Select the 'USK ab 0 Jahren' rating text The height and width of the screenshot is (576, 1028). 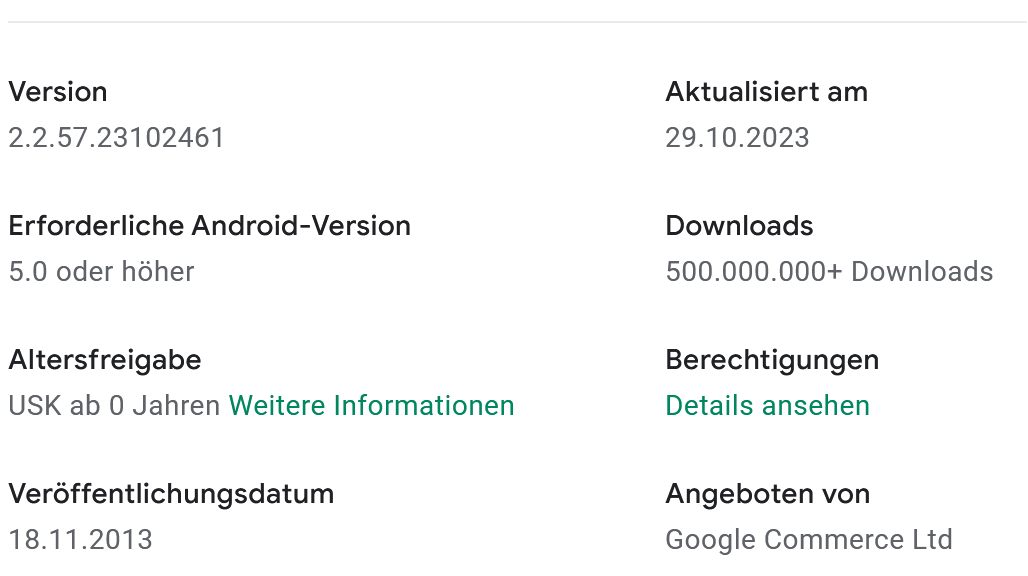click(x=114, y=406)
